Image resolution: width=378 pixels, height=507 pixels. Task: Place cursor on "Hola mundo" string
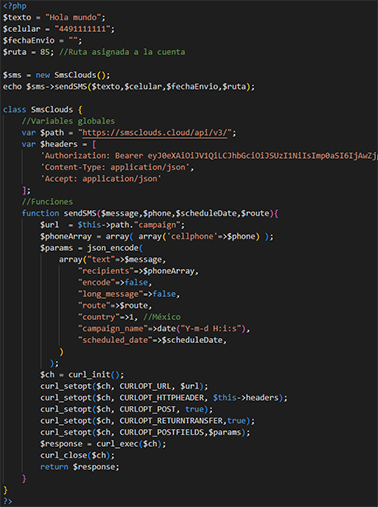click(x=73, y=17)
